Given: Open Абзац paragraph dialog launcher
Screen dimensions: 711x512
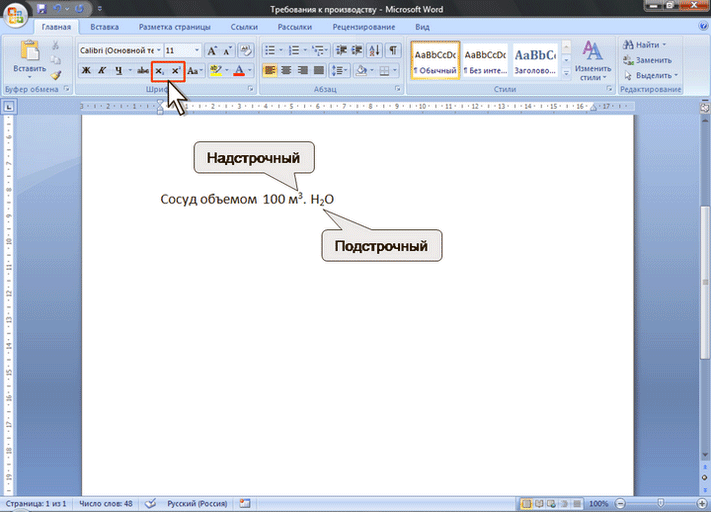Looking at the screenshot, I should click(398, 89).
